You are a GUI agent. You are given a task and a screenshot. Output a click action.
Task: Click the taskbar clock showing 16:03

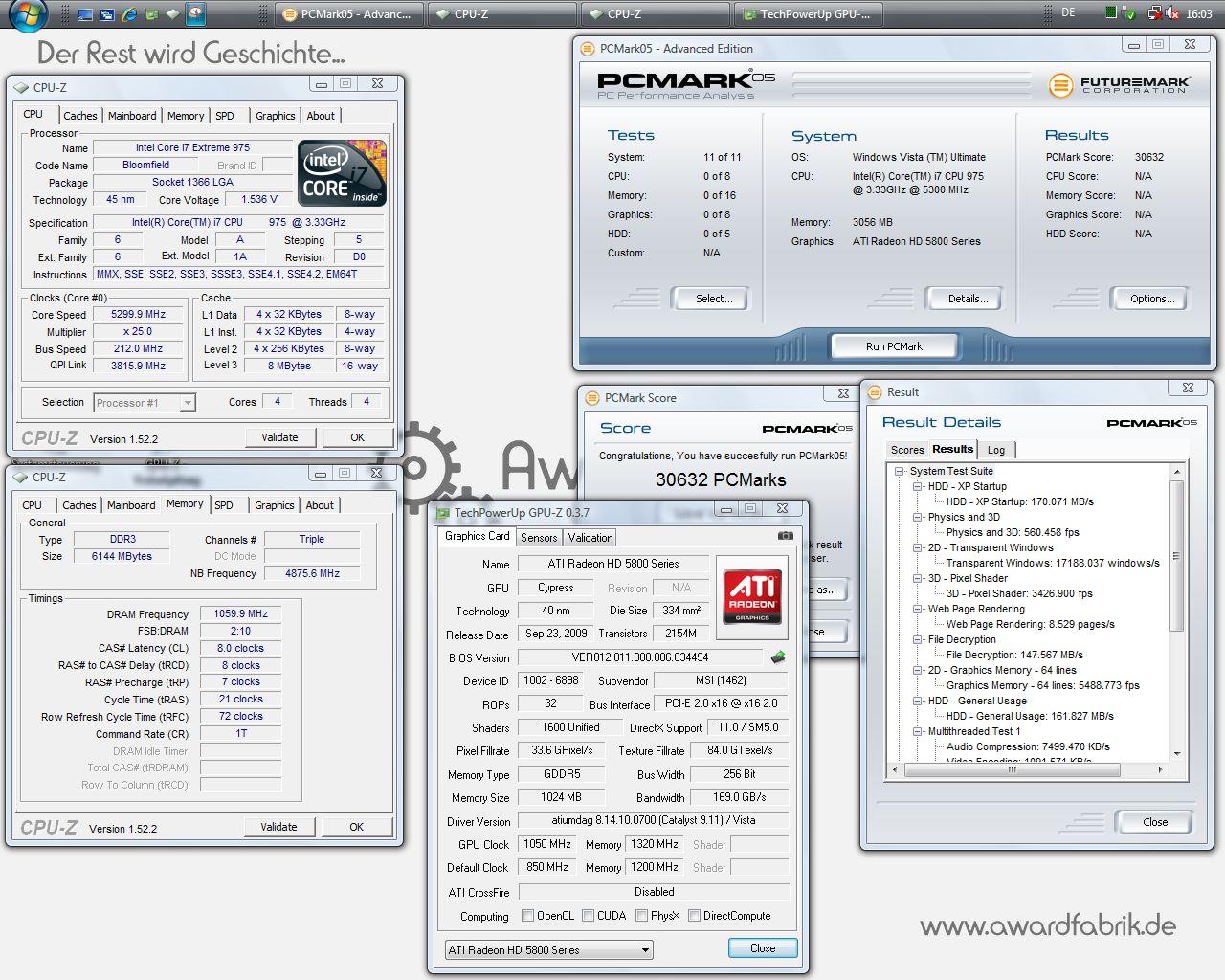point(1199,14)
